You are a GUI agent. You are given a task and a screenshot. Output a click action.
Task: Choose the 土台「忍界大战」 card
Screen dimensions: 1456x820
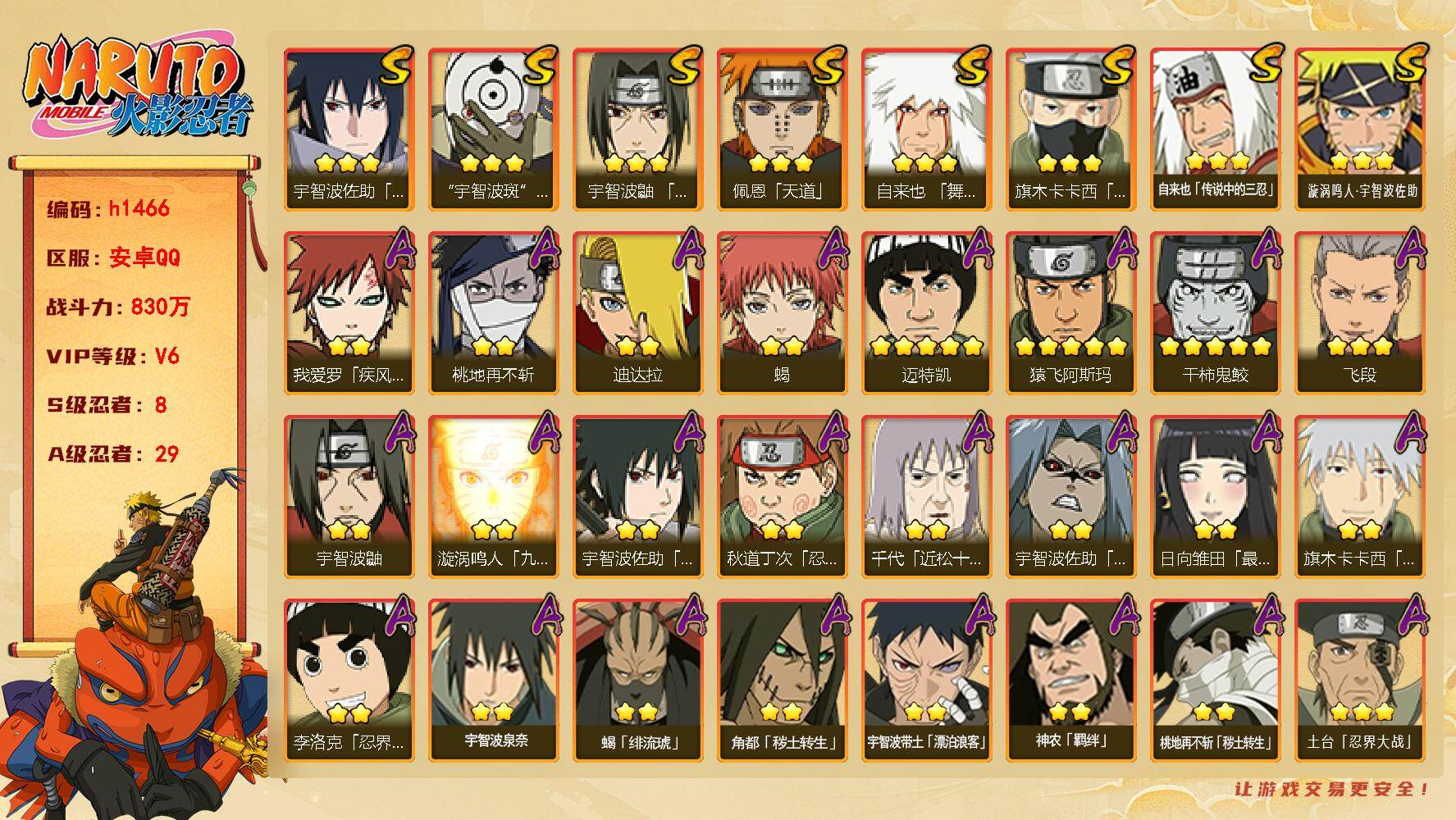(1360, 680)
